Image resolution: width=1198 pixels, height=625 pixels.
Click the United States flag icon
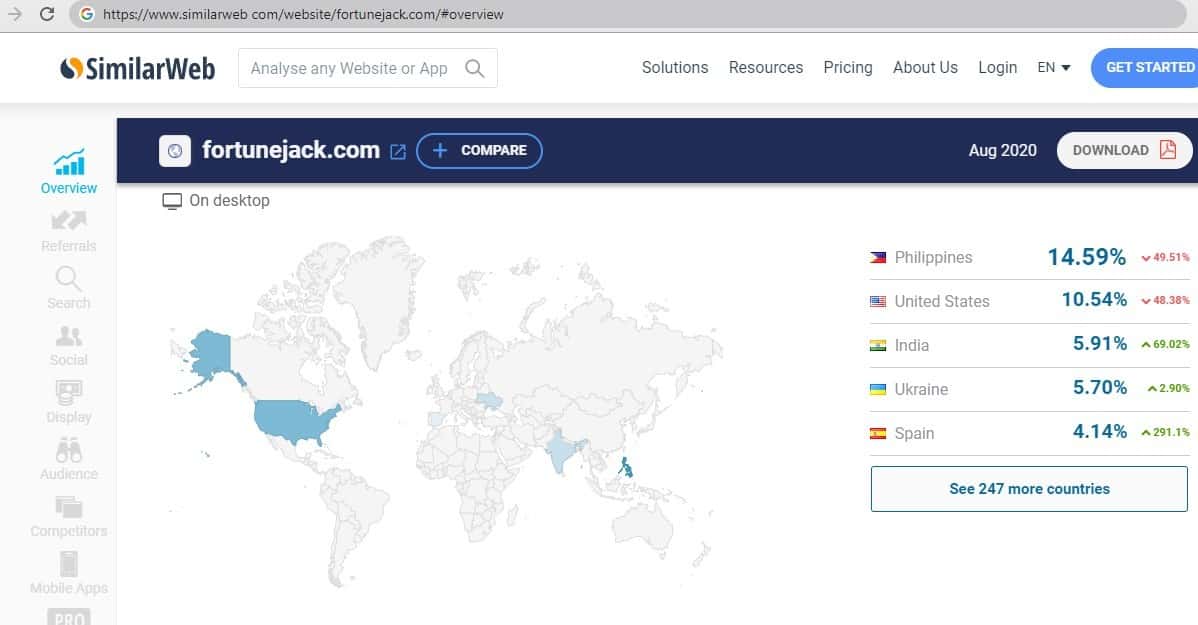pos(878,301)
